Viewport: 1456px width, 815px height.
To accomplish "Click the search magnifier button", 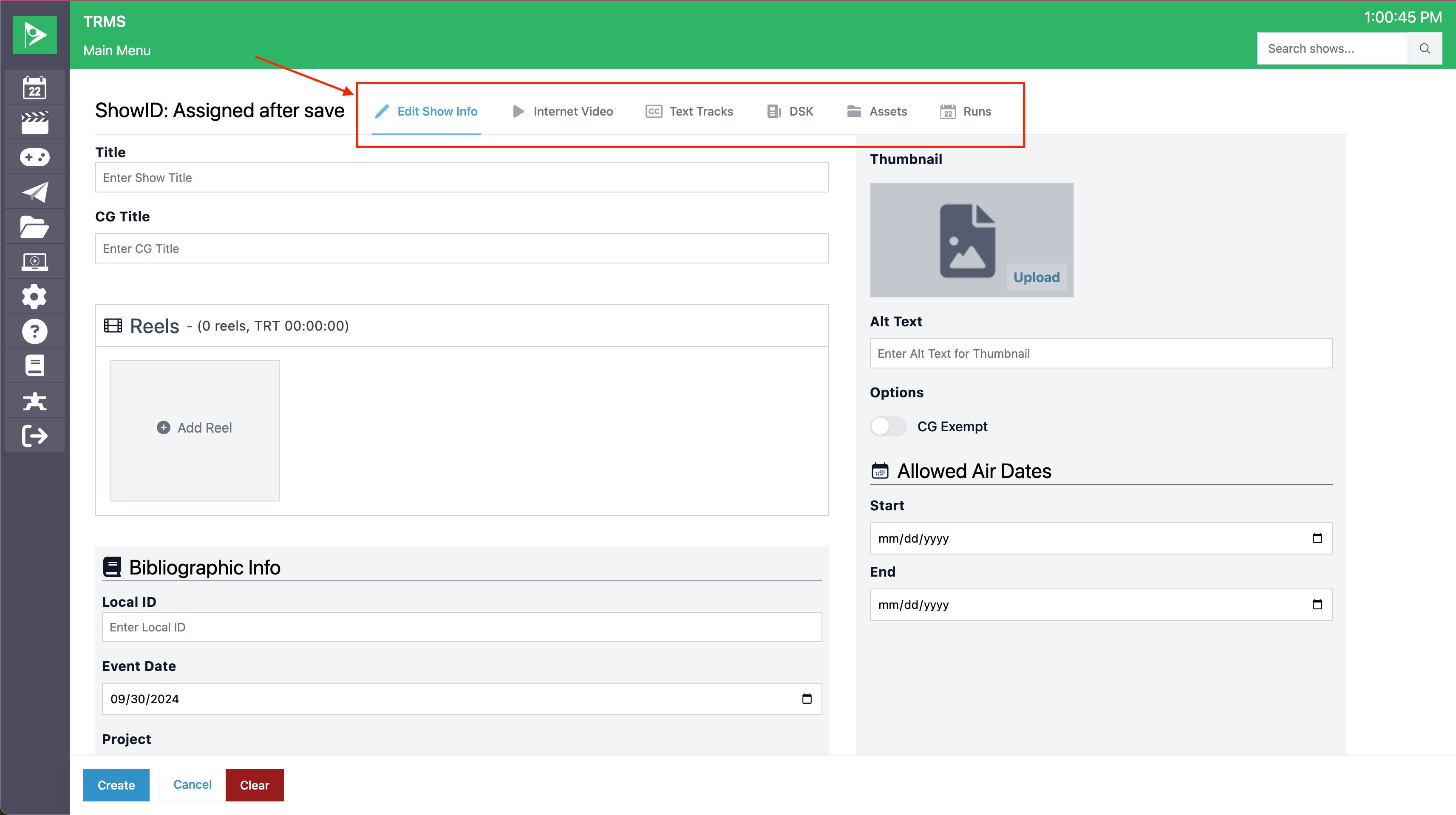I will point(1425,48).
